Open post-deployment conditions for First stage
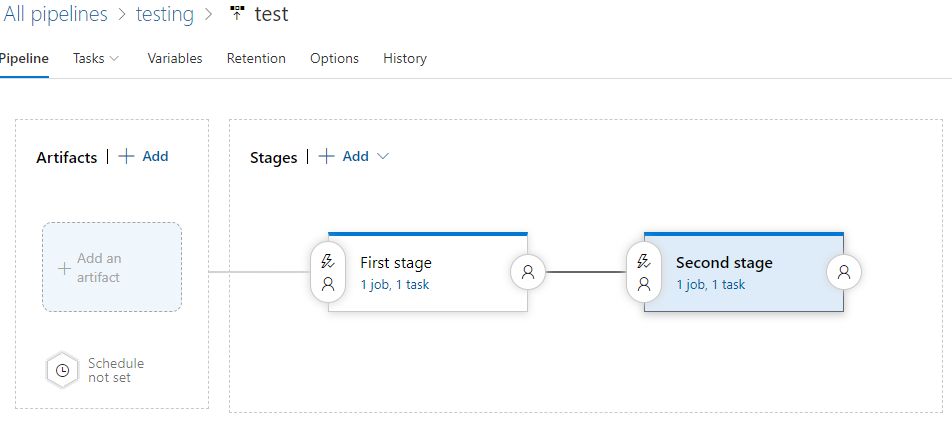Viewport: 952px width, 421px height. (528, 271)
